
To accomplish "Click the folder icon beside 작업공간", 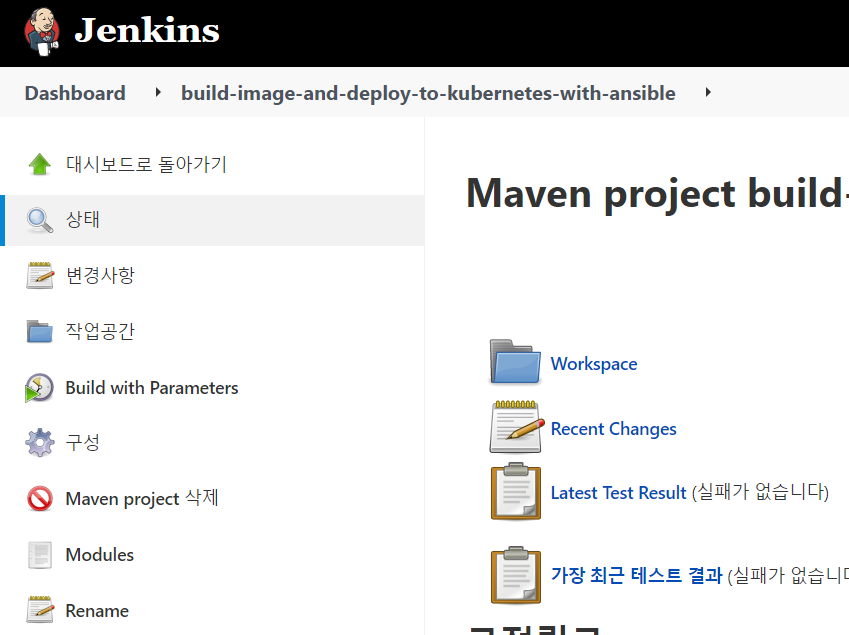I will (x=40, y=331).
